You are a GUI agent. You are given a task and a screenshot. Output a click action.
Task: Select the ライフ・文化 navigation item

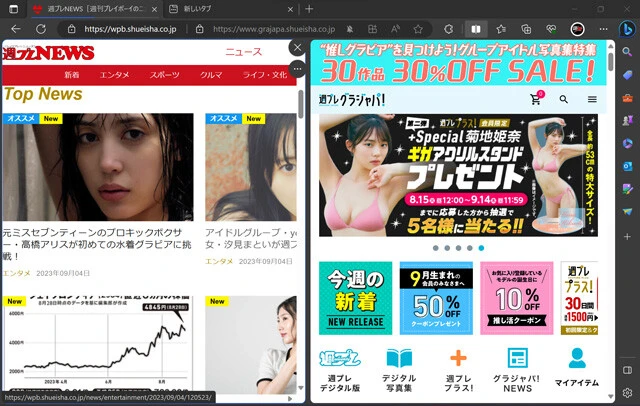264,75
